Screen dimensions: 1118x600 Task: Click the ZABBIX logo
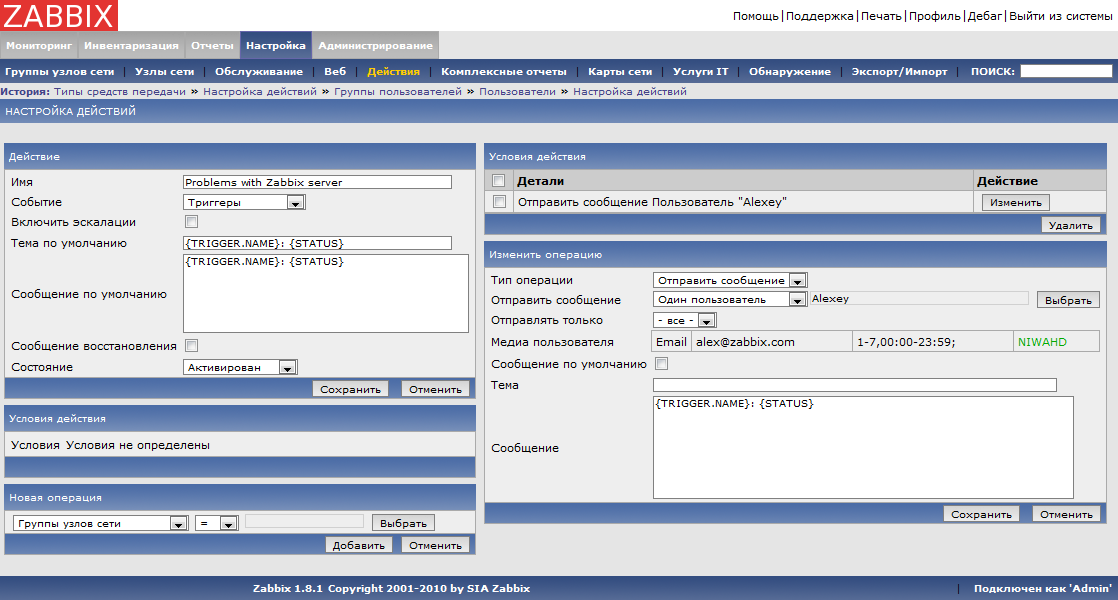click(x=58, y=16)
